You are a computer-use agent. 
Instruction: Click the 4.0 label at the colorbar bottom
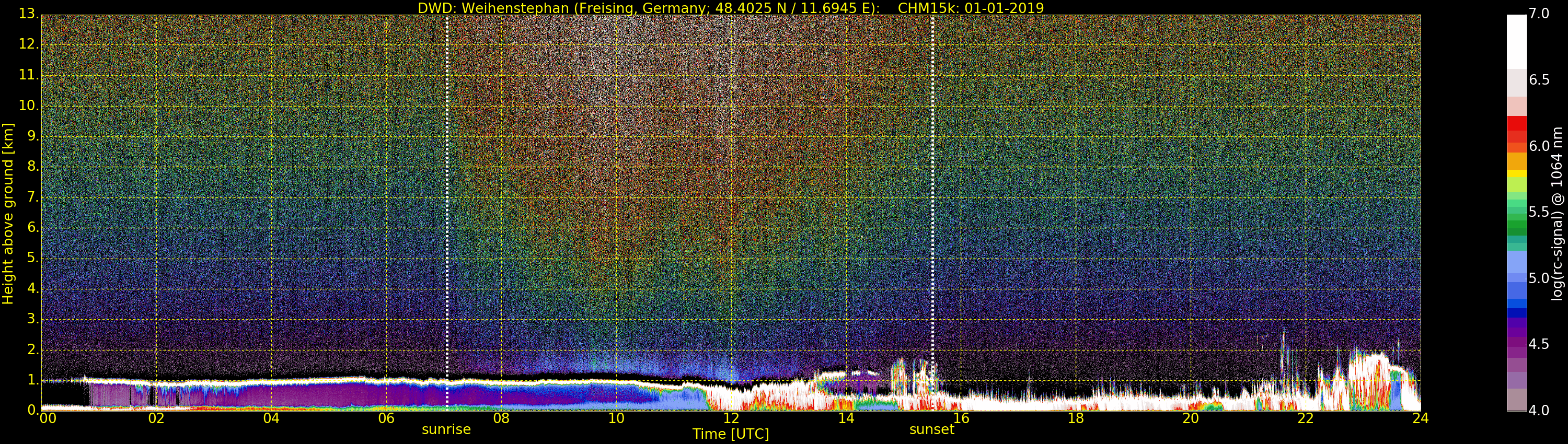pos(1539,411)
